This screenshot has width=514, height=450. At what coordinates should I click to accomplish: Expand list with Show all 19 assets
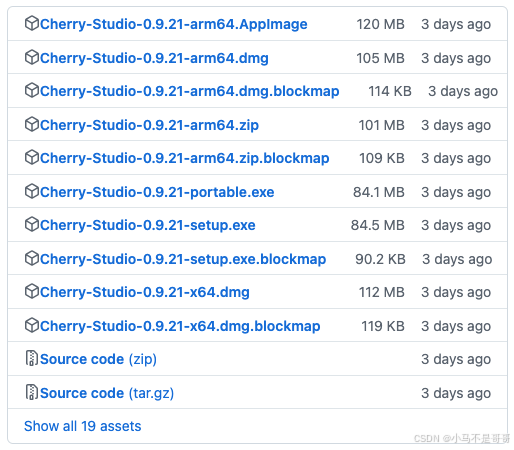[x=83, y=426]
